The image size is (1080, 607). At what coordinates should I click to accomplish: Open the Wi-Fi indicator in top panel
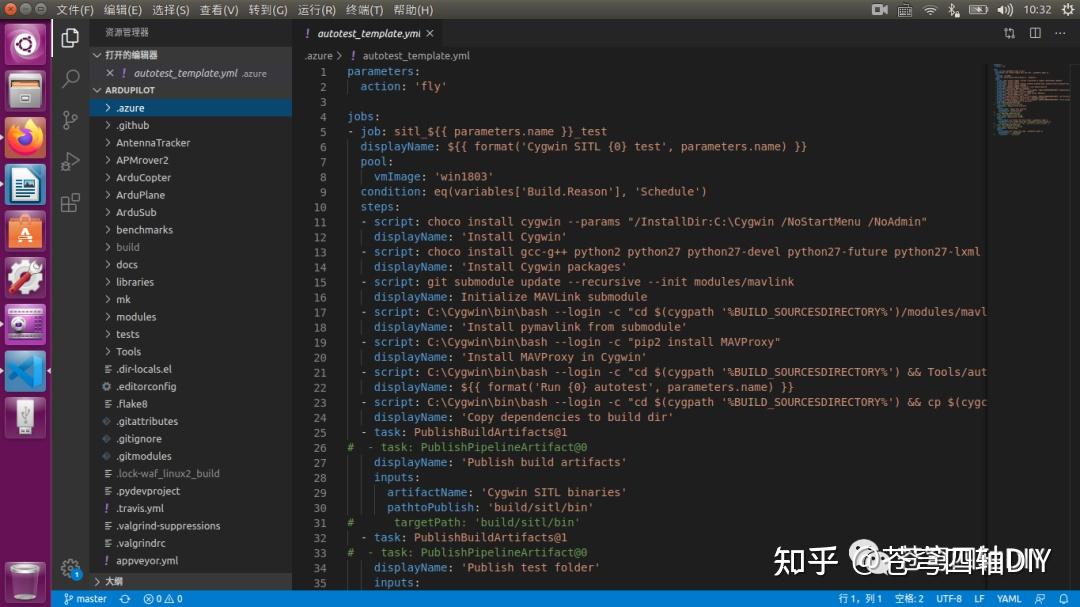[x=930, y=10]
